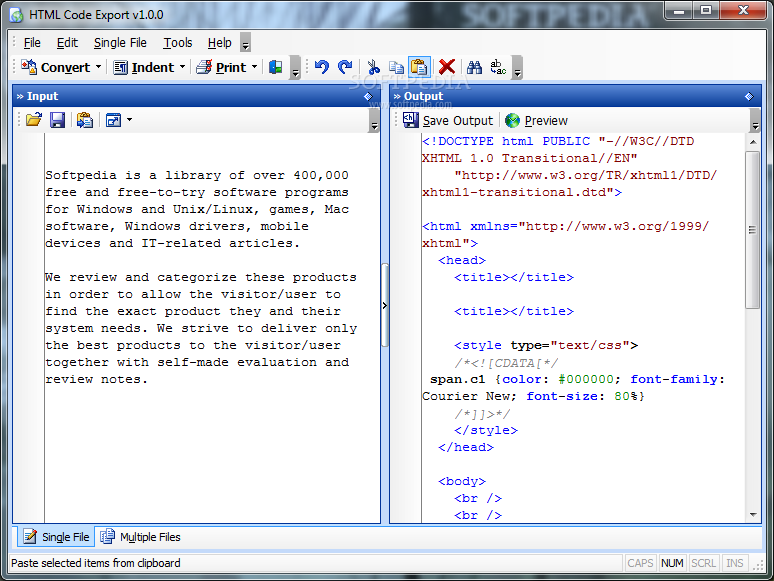
Task: Click the Convert toolbar button
Action: (x=55, y=67)
